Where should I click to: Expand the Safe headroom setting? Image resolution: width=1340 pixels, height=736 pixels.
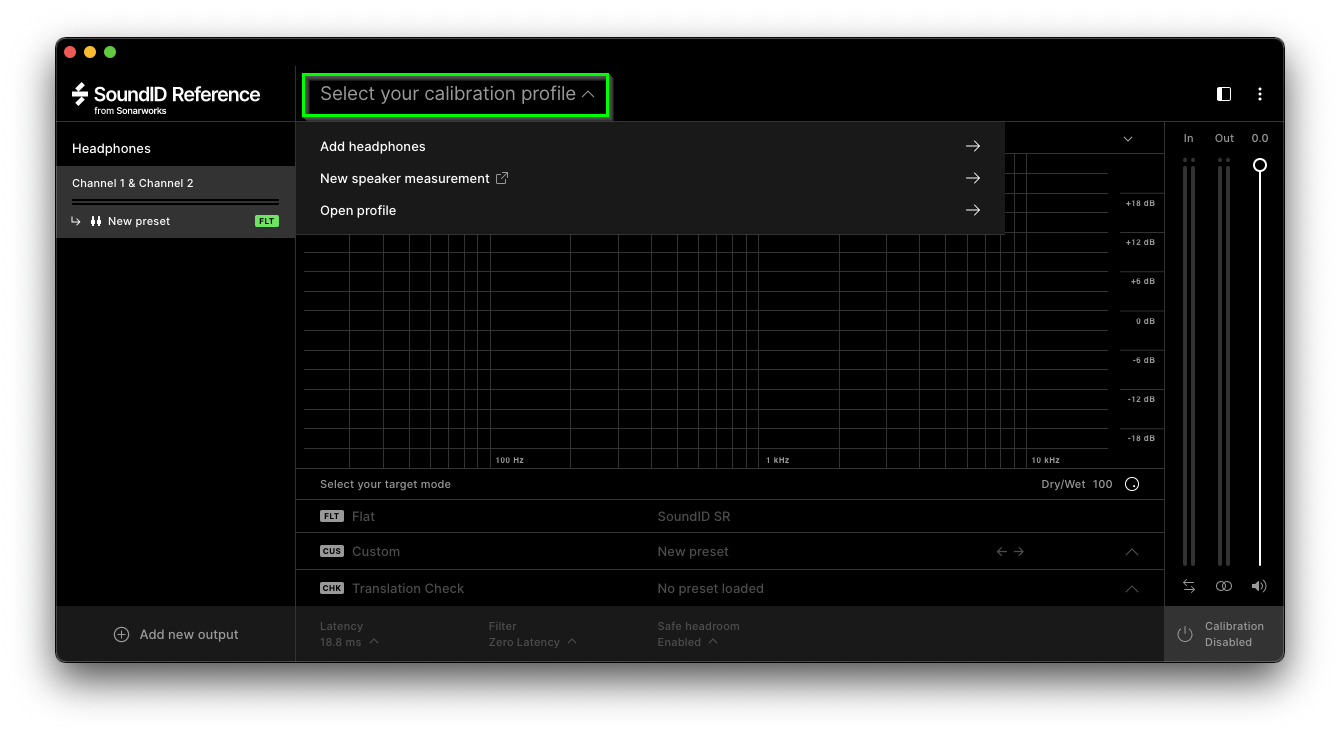click(x=687, y=642)
